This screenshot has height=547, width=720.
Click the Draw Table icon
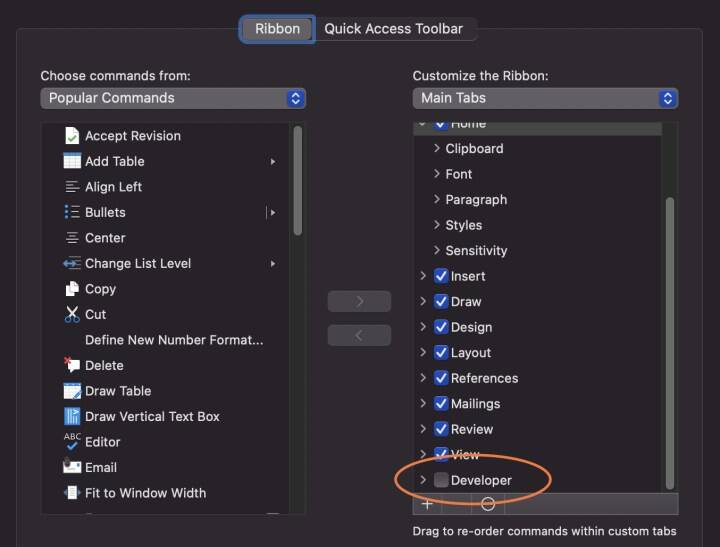point(72,391)
